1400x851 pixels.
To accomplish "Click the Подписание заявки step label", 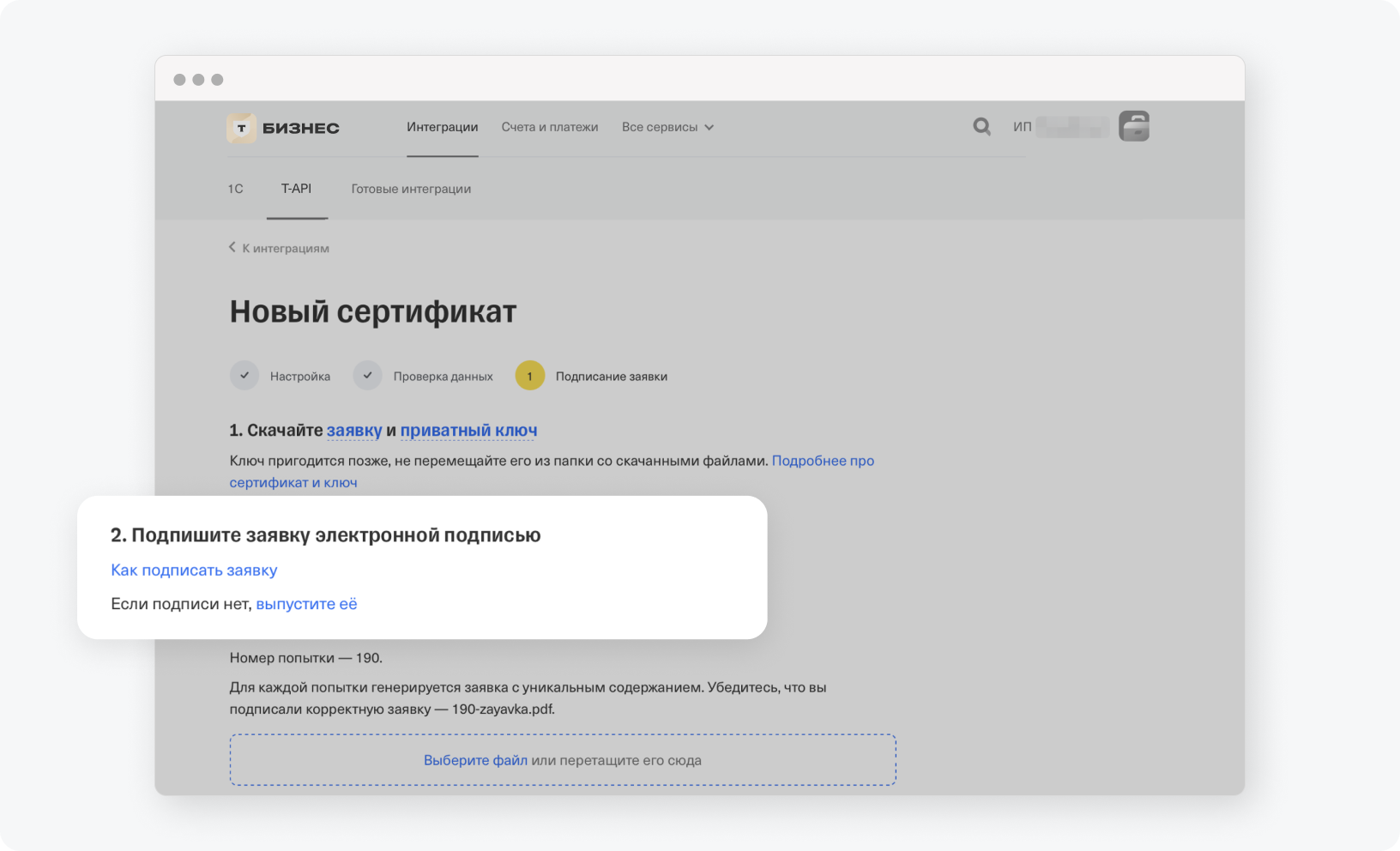I will [612, 377].
